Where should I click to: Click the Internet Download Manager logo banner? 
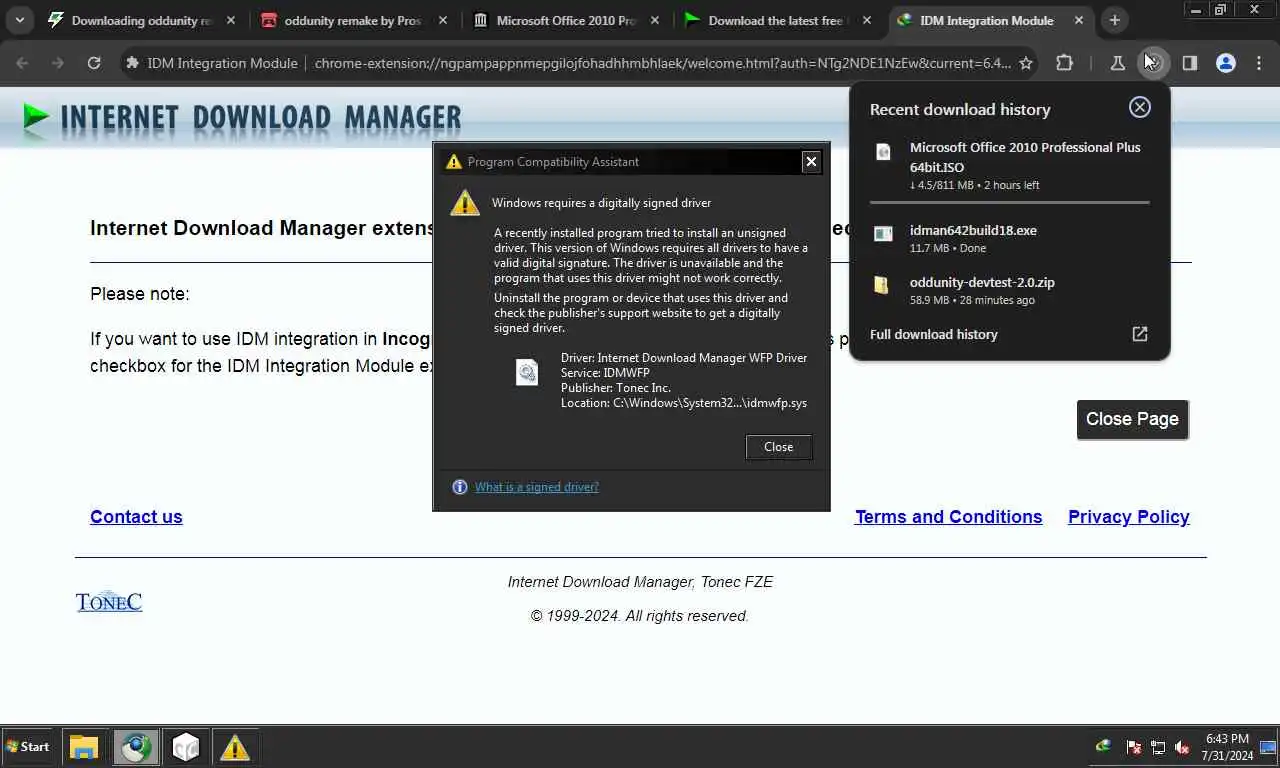[242, 118]
